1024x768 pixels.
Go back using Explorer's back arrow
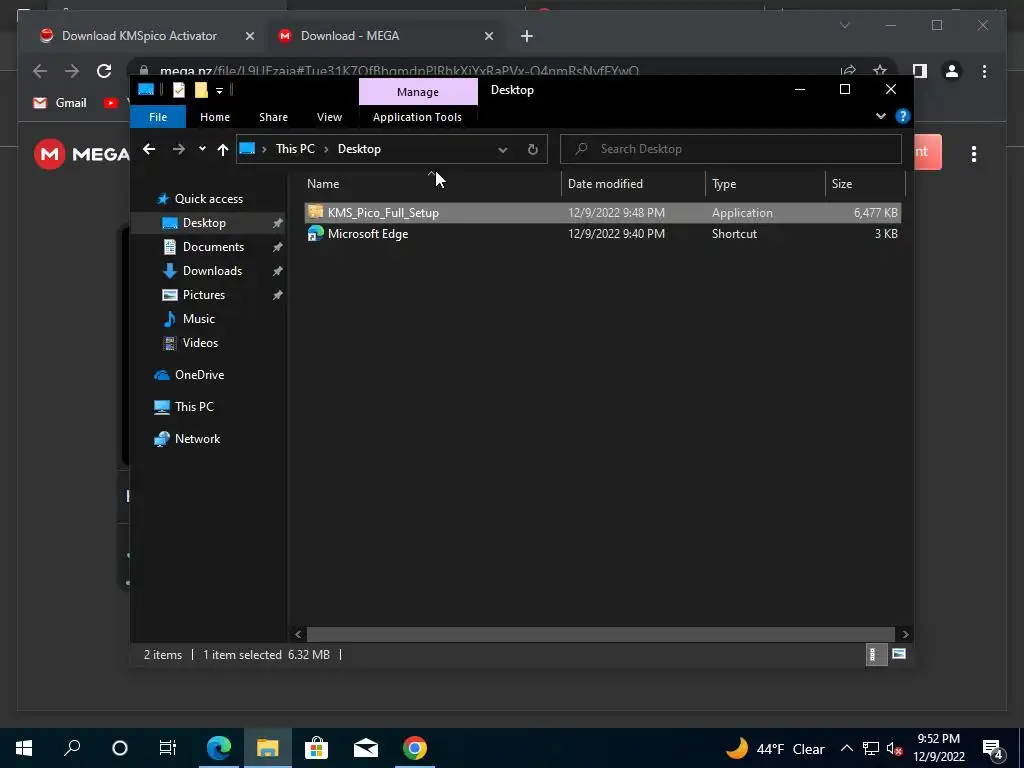149,150
